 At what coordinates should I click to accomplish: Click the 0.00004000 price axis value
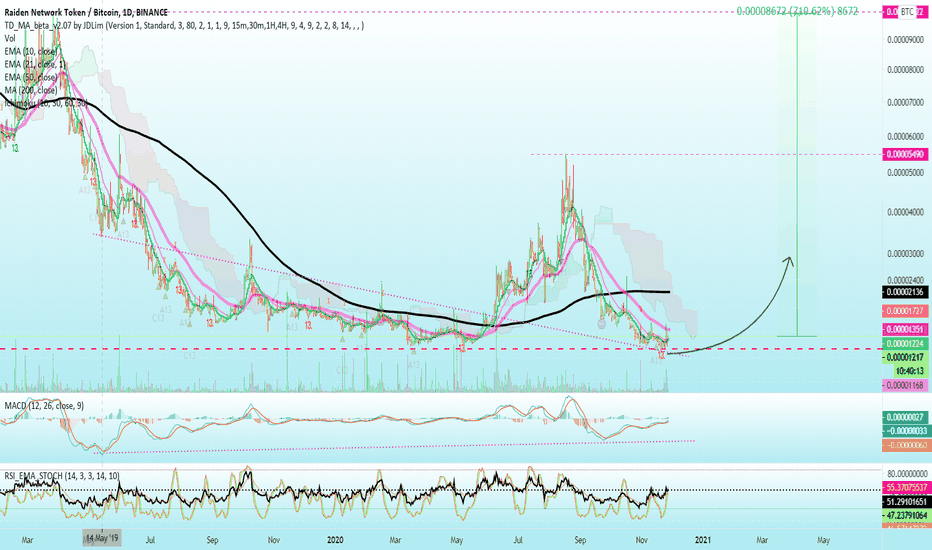(905, 212)
